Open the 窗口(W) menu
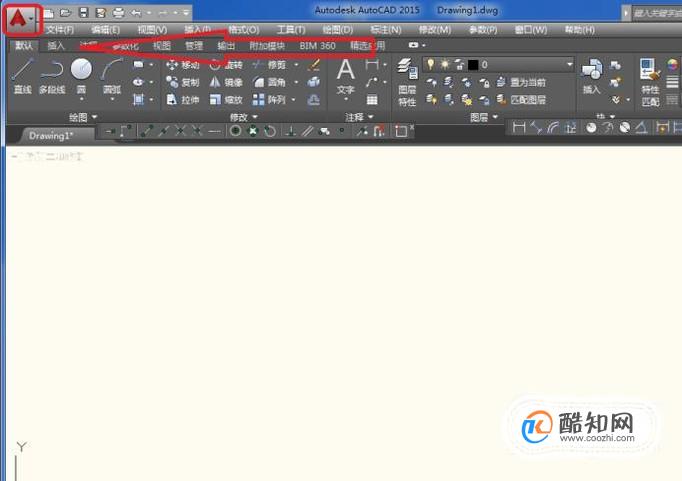 click(x=531, y=30)
